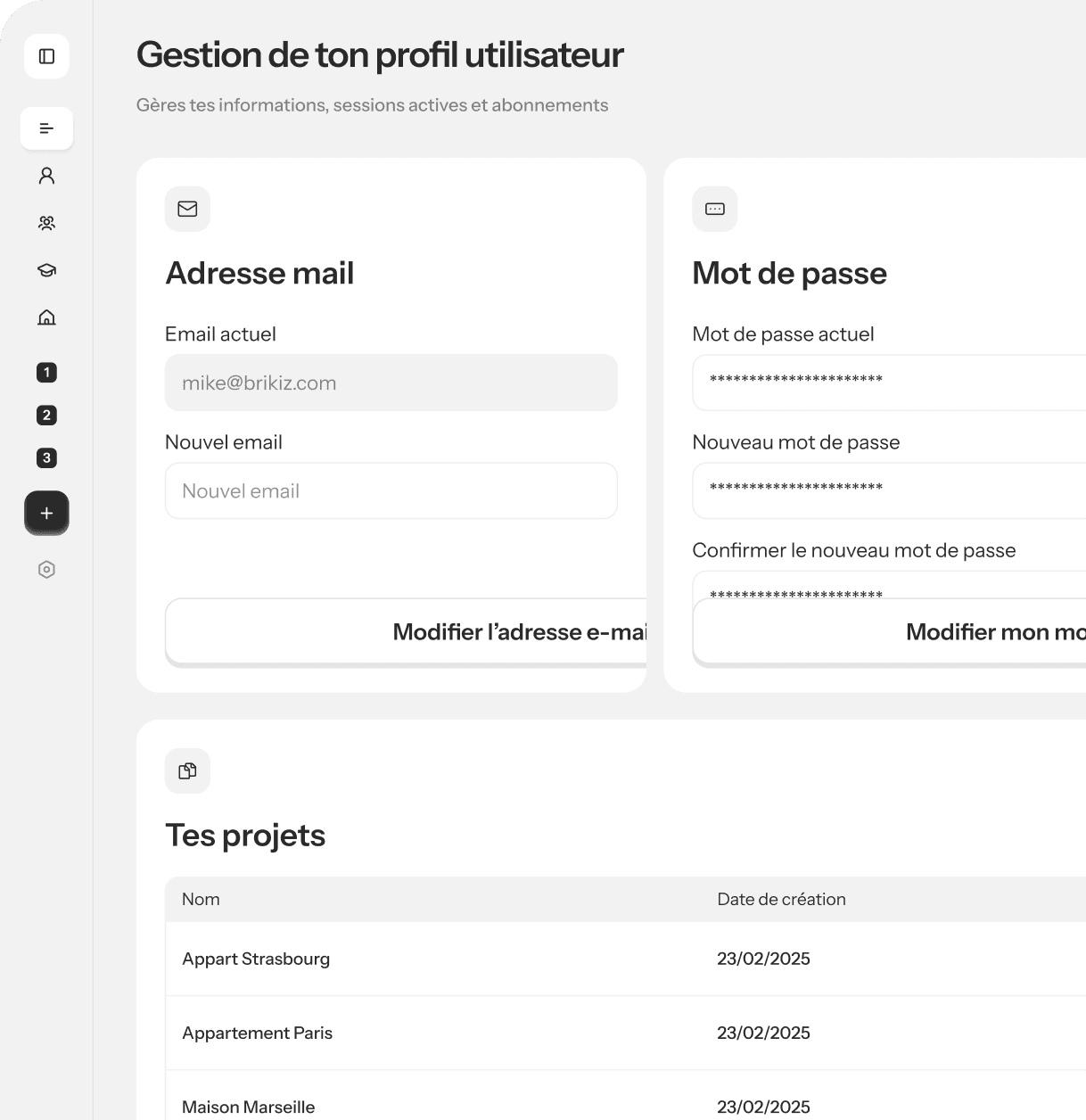Select project number 1 in sidebar
Image resolution: width=1086 pixels, height=1120 pixels.
pos(46,373)
